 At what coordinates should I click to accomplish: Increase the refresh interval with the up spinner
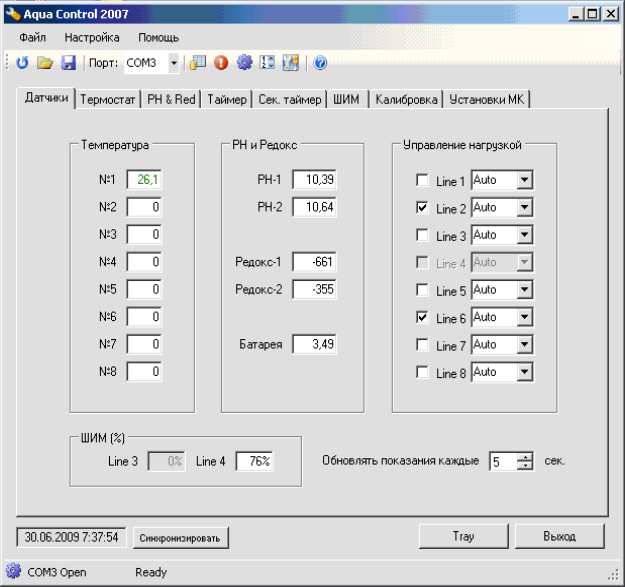[x=525, y=456]
